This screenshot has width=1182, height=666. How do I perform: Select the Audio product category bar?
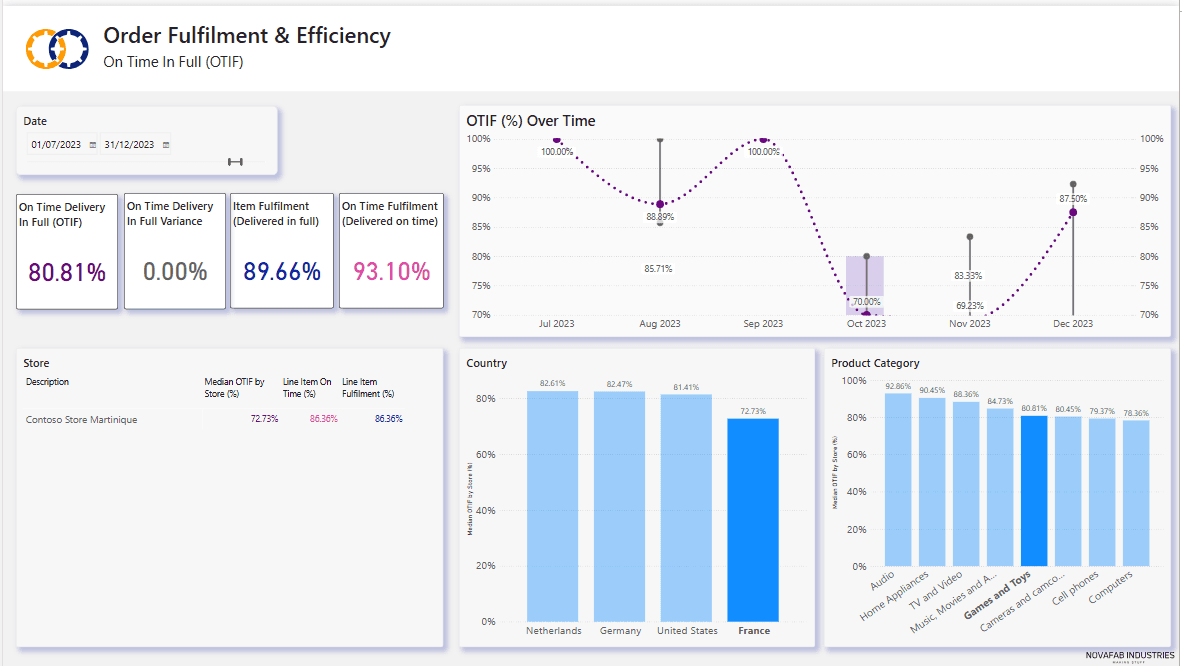(x=898, y=480)
